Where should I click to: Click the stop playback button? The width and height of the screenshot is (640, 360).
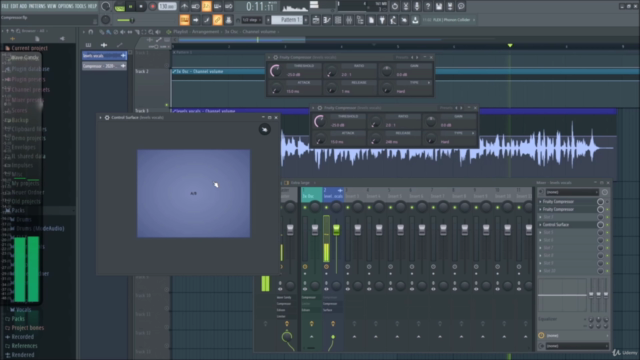pos(141,6)
